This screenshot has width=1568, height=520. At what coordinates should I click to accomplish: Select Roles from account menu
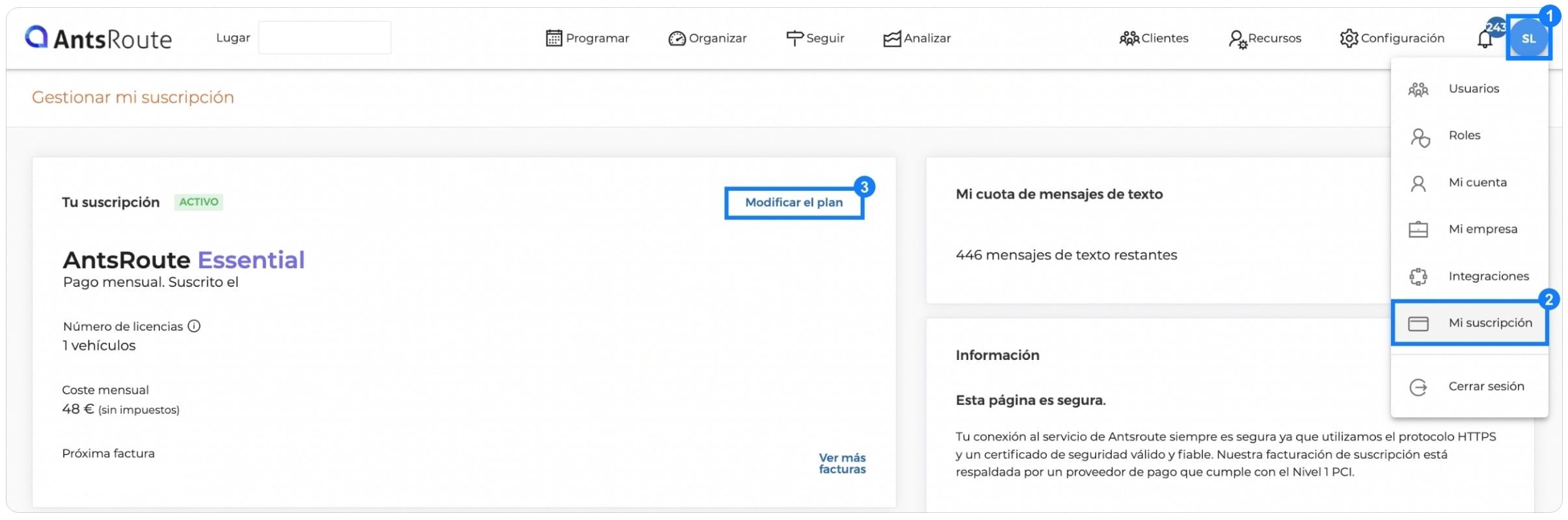pyautogui.click(x=1470, y=136)
